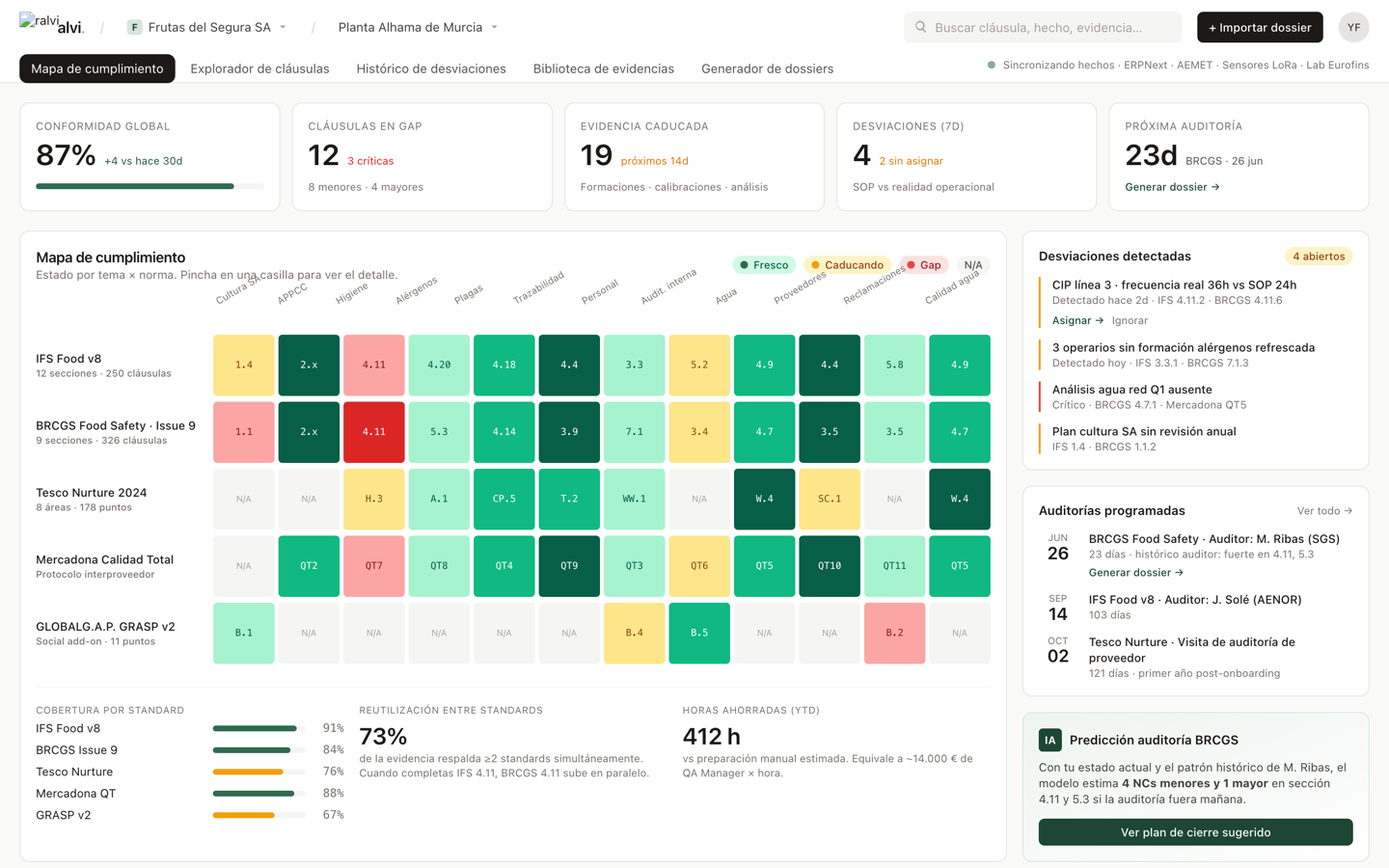
Task: Focus the Buscar cláusula search field
Action: [1043, 27]
